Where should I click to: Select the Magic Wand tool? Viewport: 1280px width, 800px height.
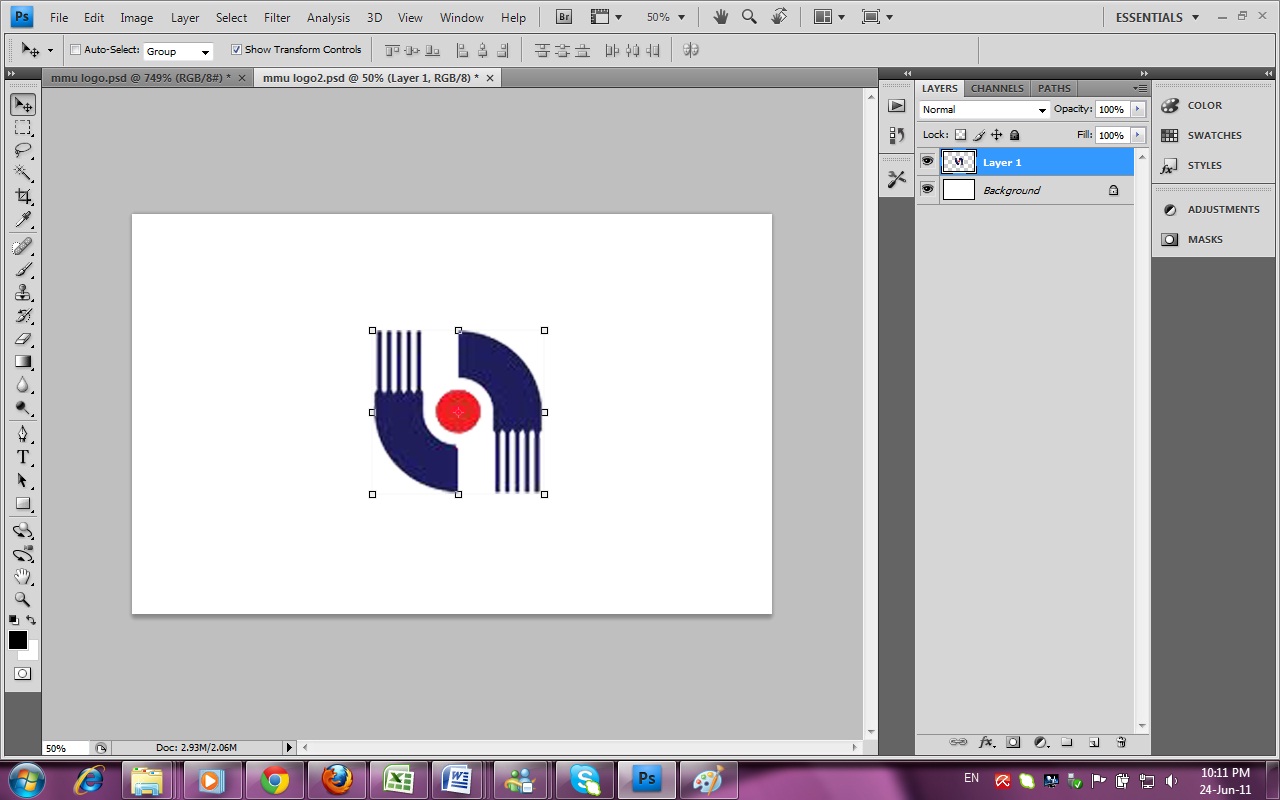tap(23, 174)
